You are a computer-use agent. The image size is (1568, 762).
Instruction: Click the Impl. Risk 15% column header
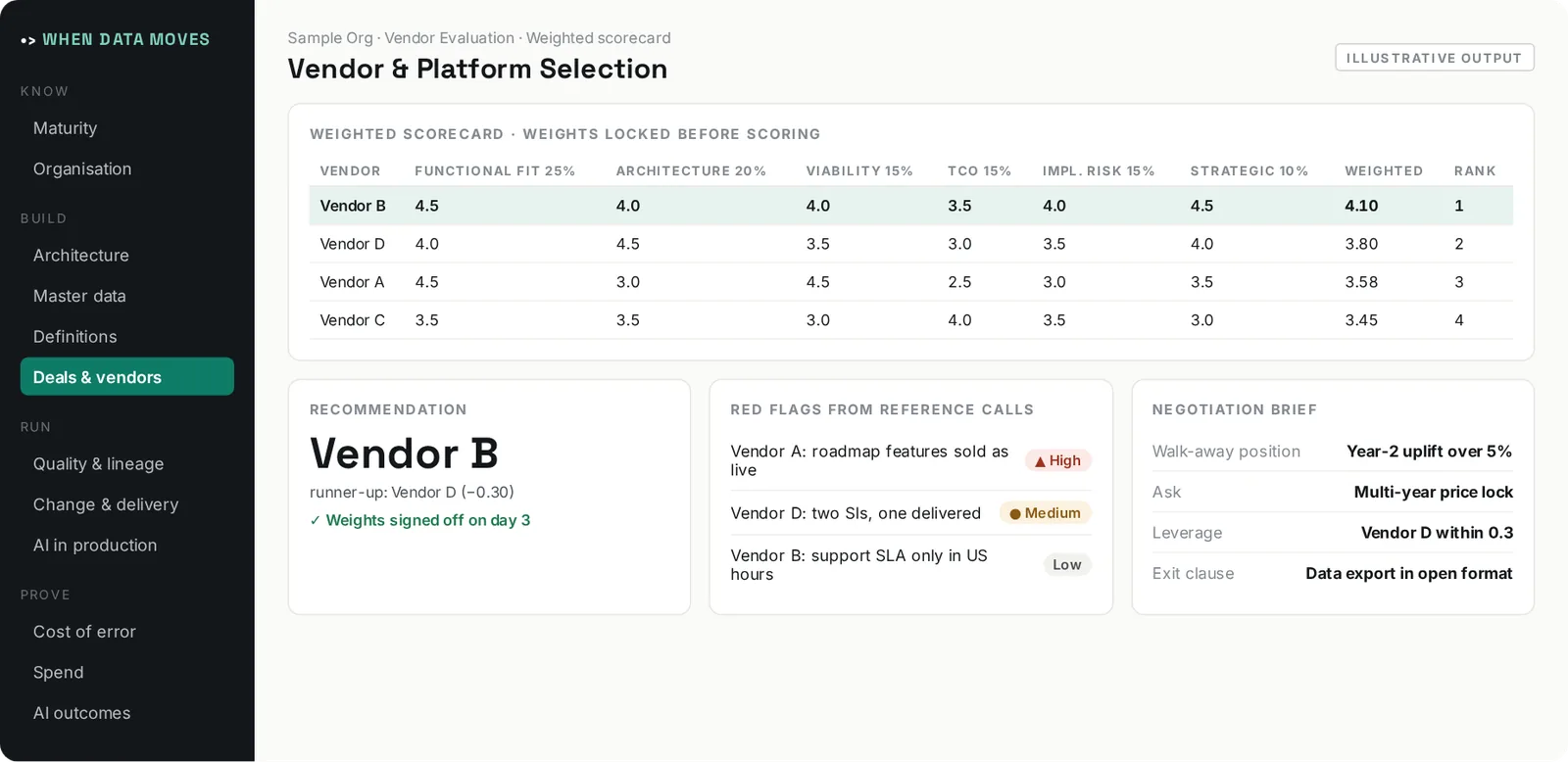pos(1099,170)
